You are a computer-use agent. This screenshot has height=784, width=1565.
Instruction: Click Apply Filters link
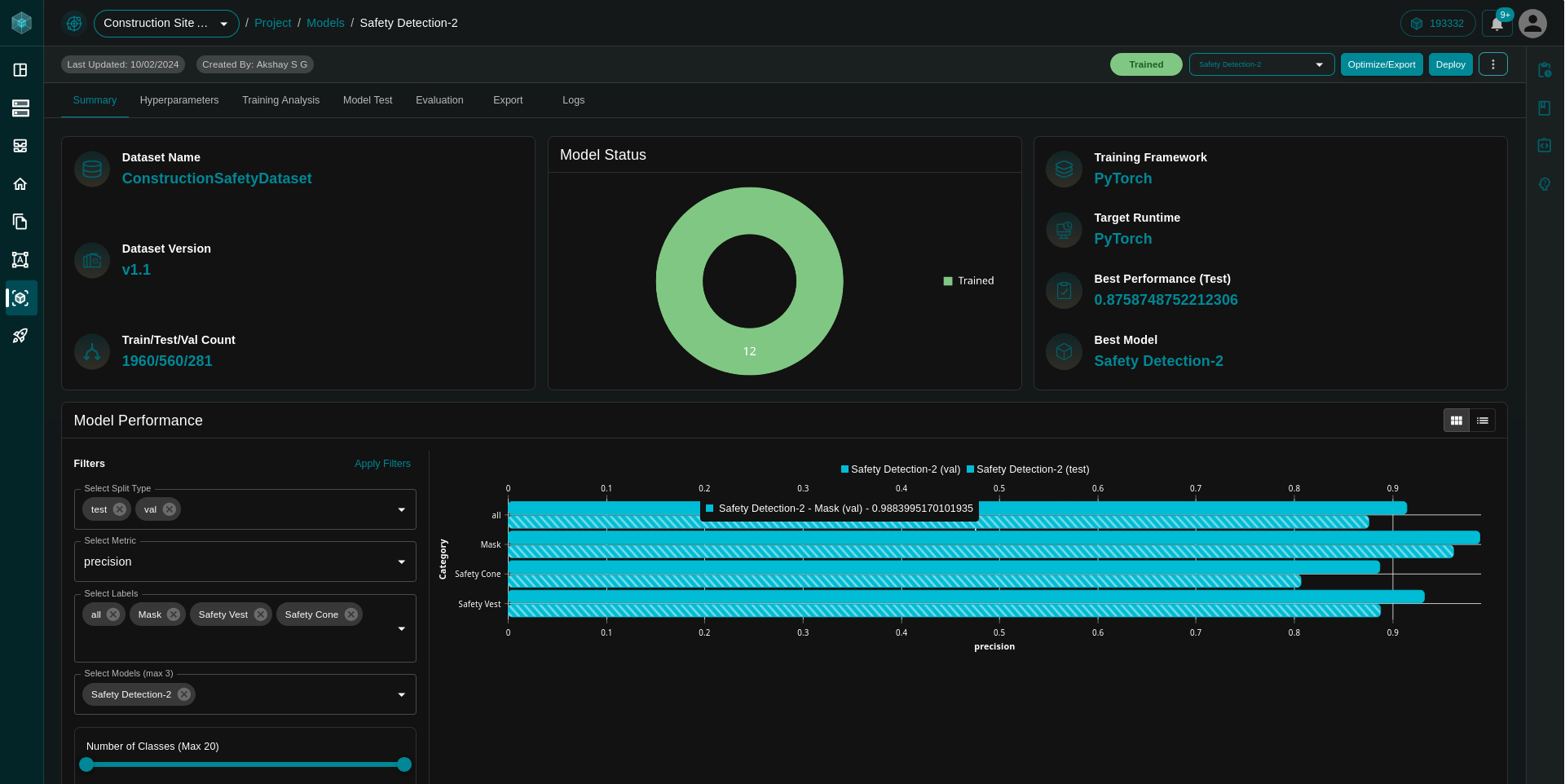pos(382,464)
